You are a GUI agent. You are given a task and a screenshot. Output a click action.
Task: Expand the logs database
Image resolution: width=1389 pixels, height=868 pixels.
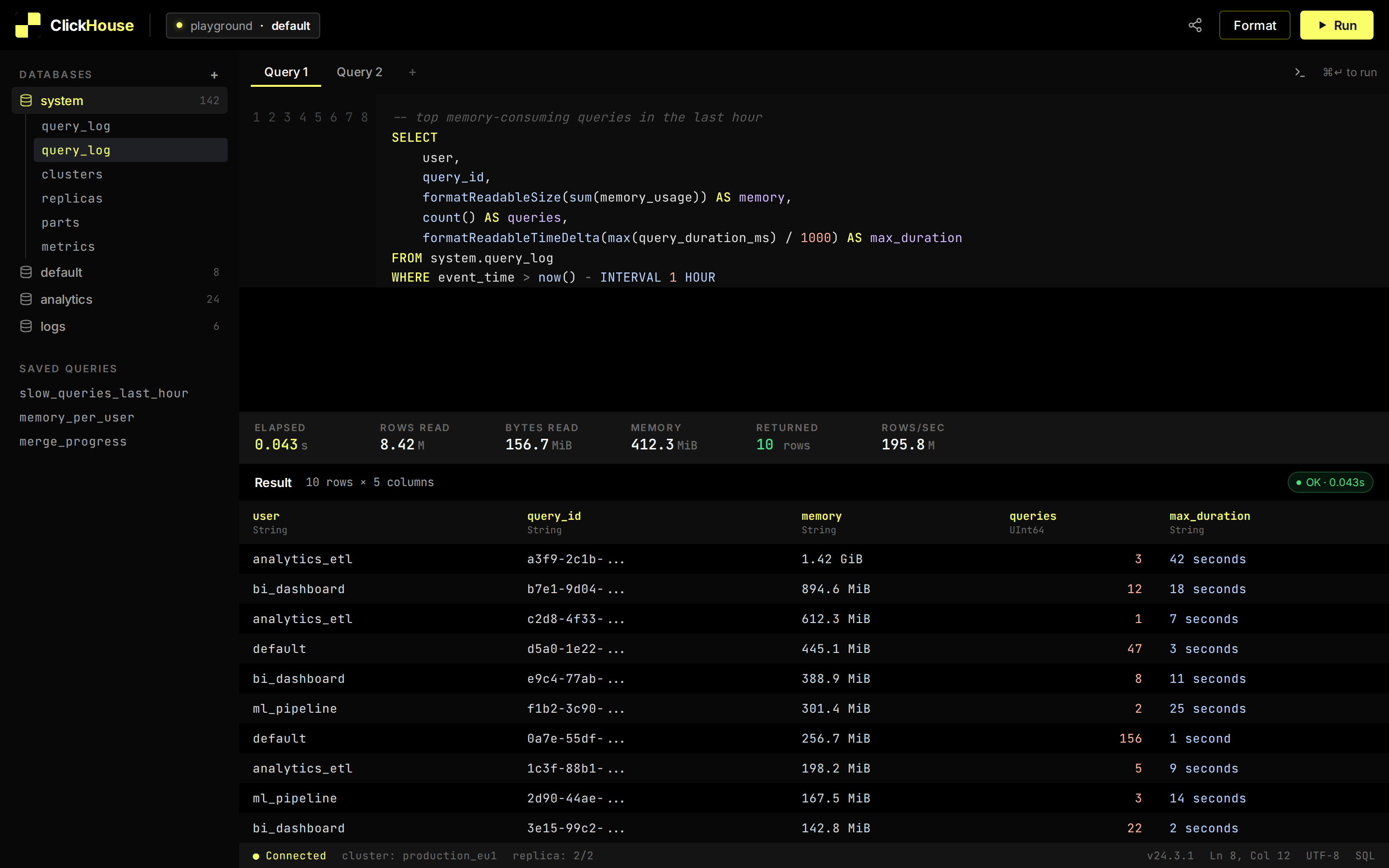tap(120, 326)
